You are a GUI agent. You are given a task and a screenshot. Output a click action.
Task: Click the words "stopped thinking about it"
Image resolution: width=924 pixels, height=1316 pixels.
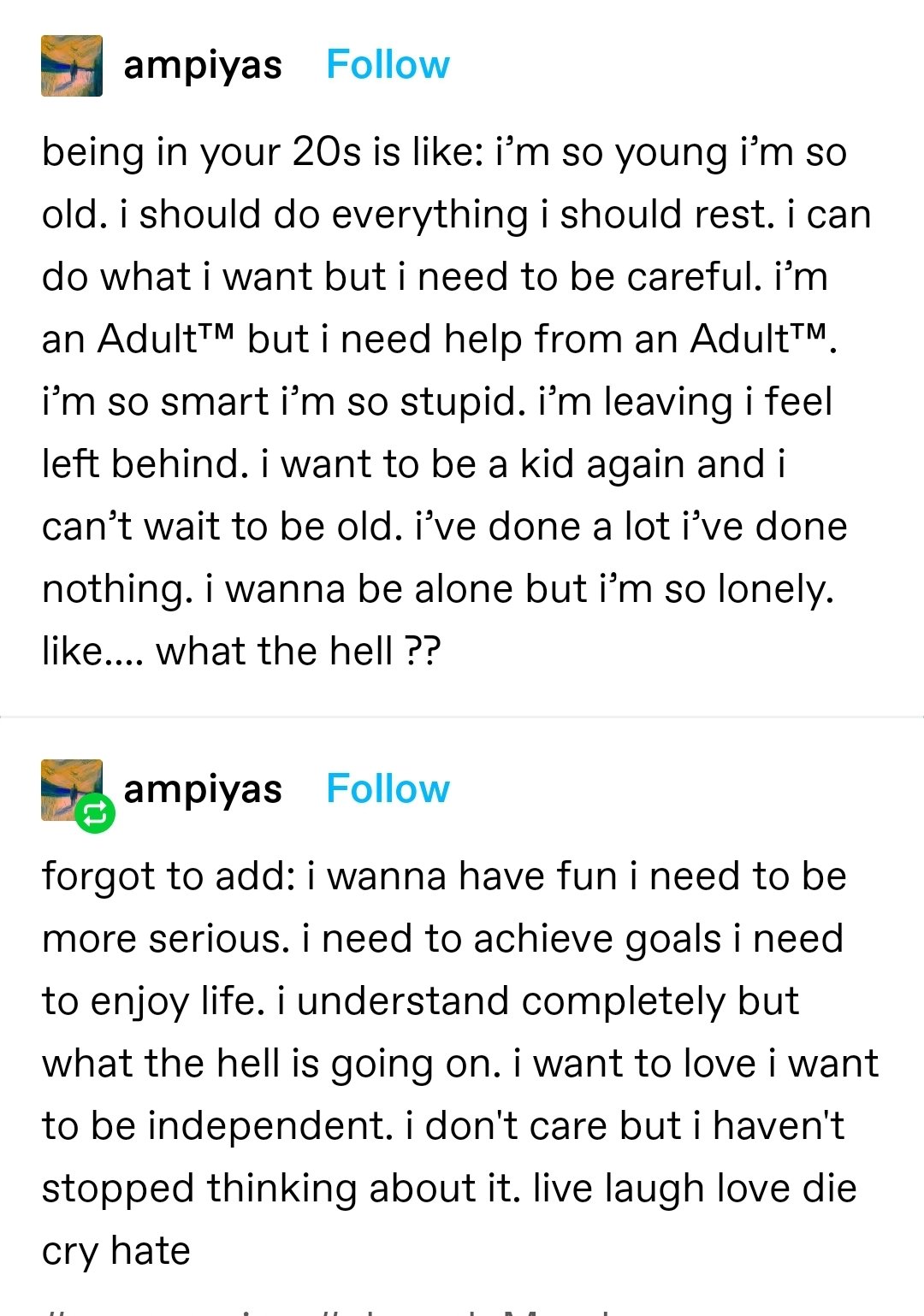point(281,1189)
